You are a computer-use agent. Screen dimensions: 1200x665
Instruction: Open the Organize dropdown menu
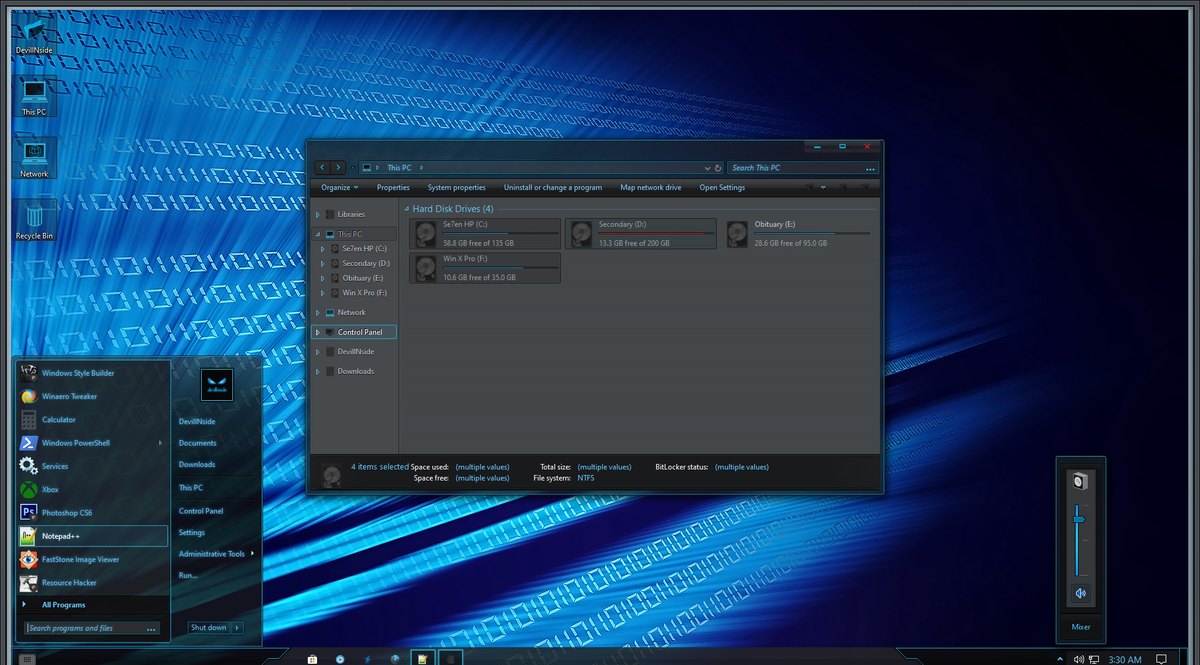[340, 187]
